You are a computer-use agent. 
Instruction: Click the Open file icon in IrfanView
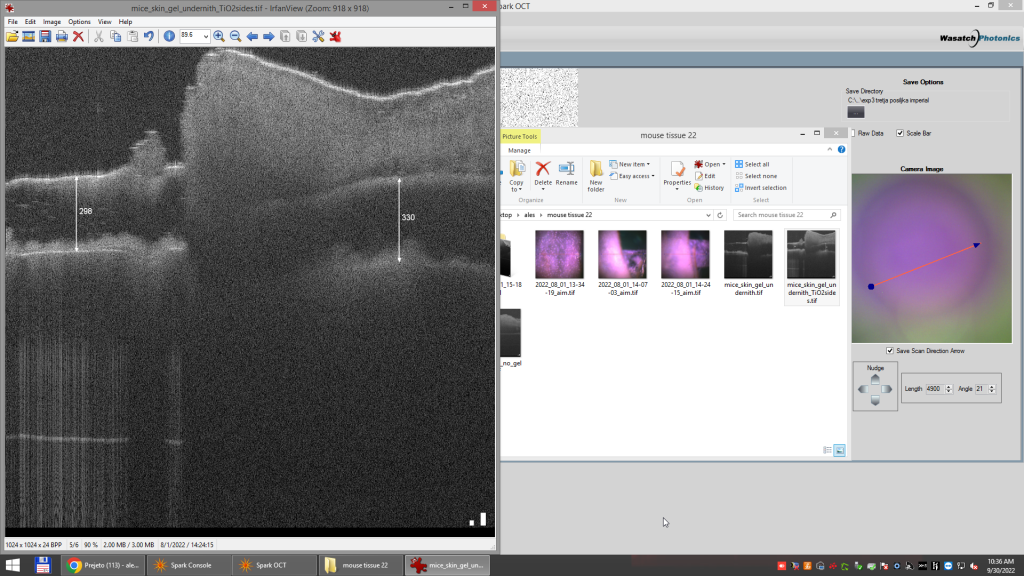[x=12, y=36]
